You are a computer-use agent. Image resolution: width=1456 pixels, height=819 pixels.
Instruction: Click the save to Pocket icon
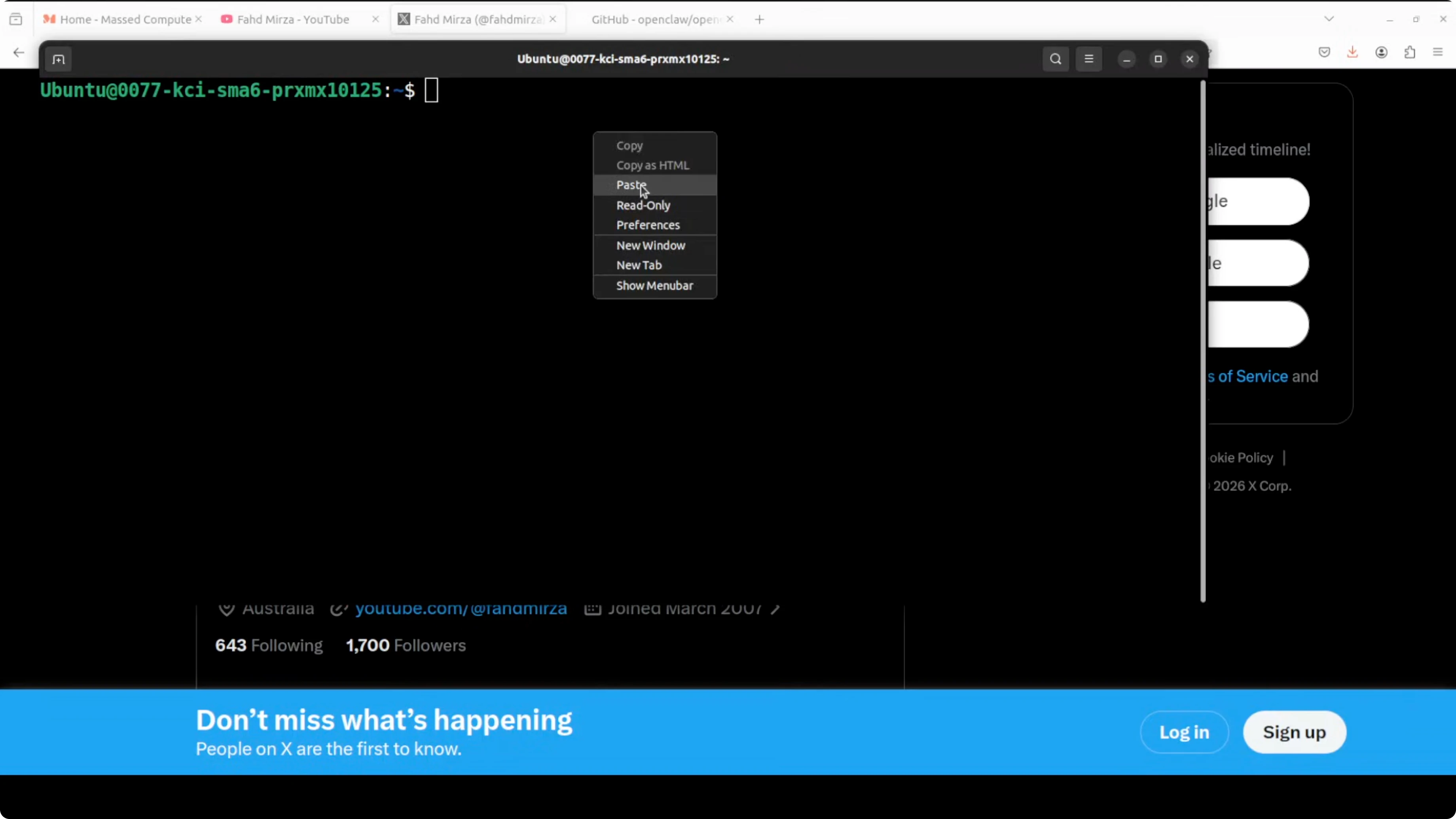(1324, 53)
